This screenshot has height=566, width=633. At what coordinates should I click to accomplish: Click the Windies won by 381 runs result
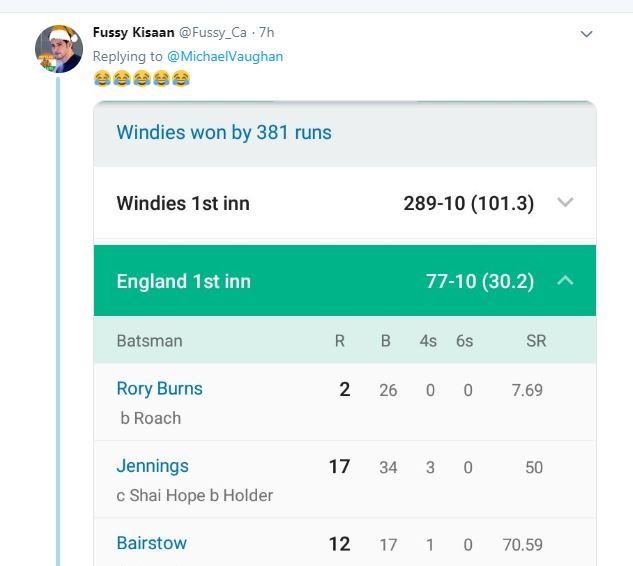[x=224, y=132]
